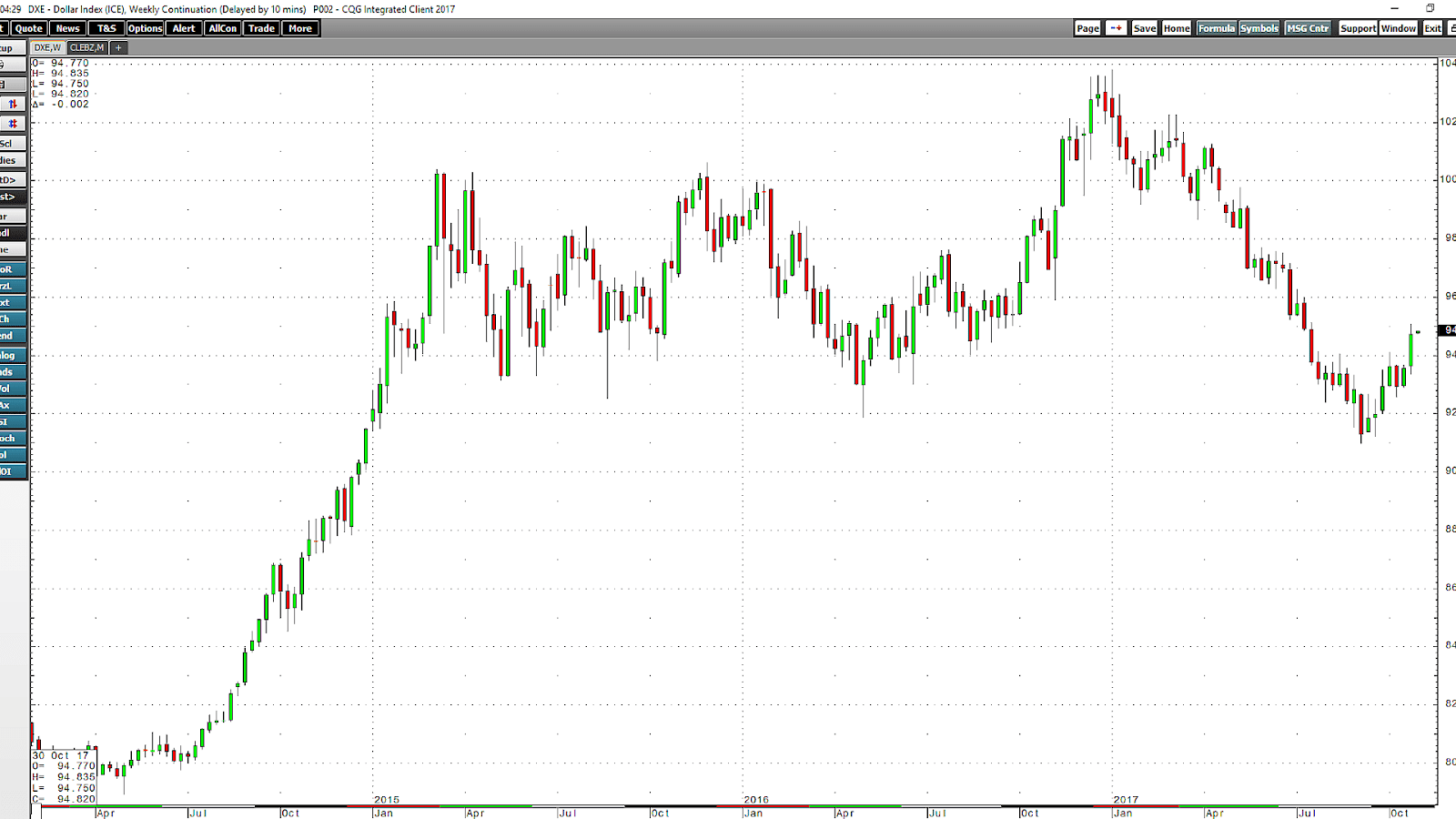Open the Quote toolbar button

[28, 28]
